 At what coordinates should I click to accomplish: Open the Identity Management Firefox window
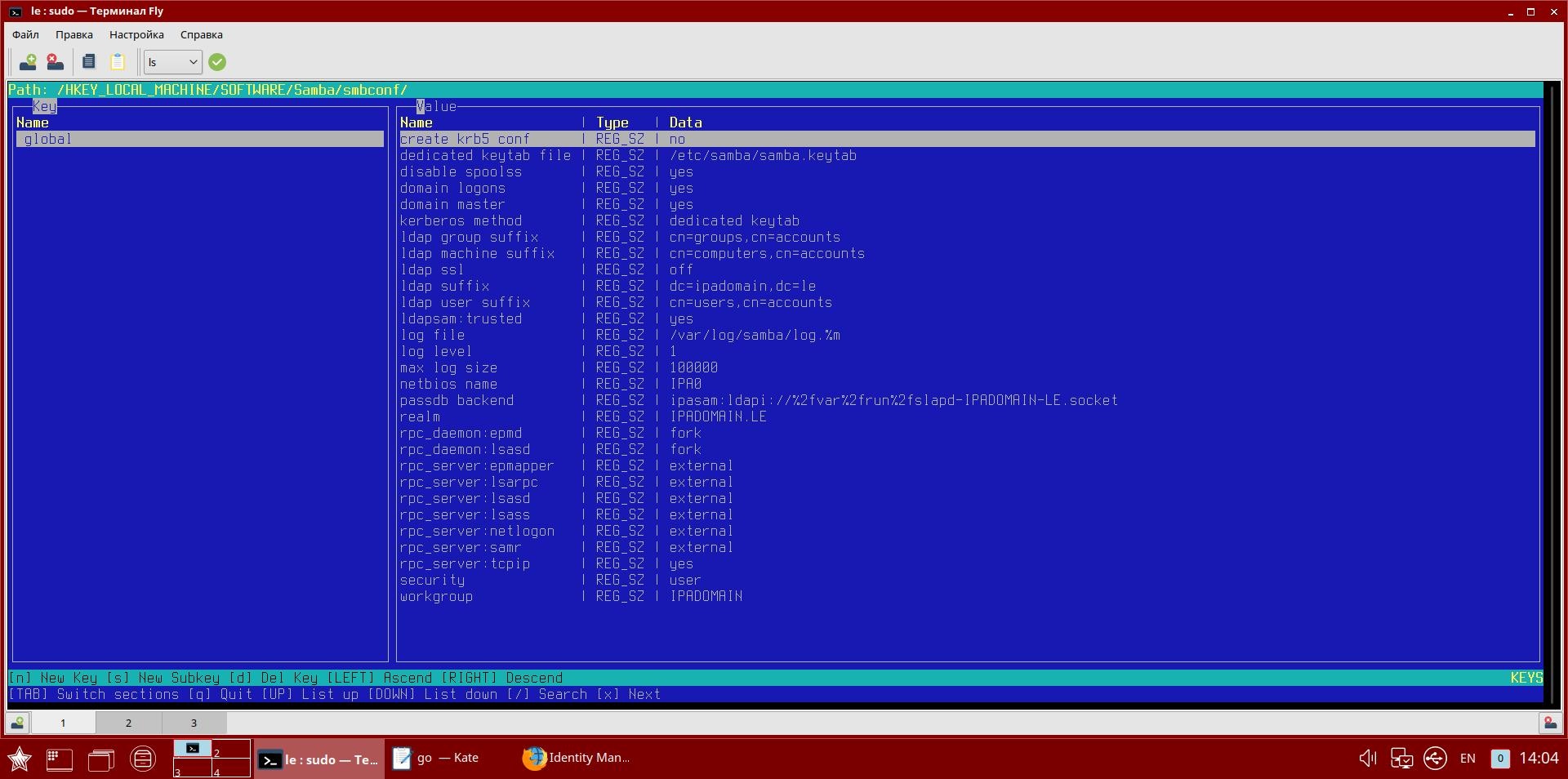click(x=577, y=759)
